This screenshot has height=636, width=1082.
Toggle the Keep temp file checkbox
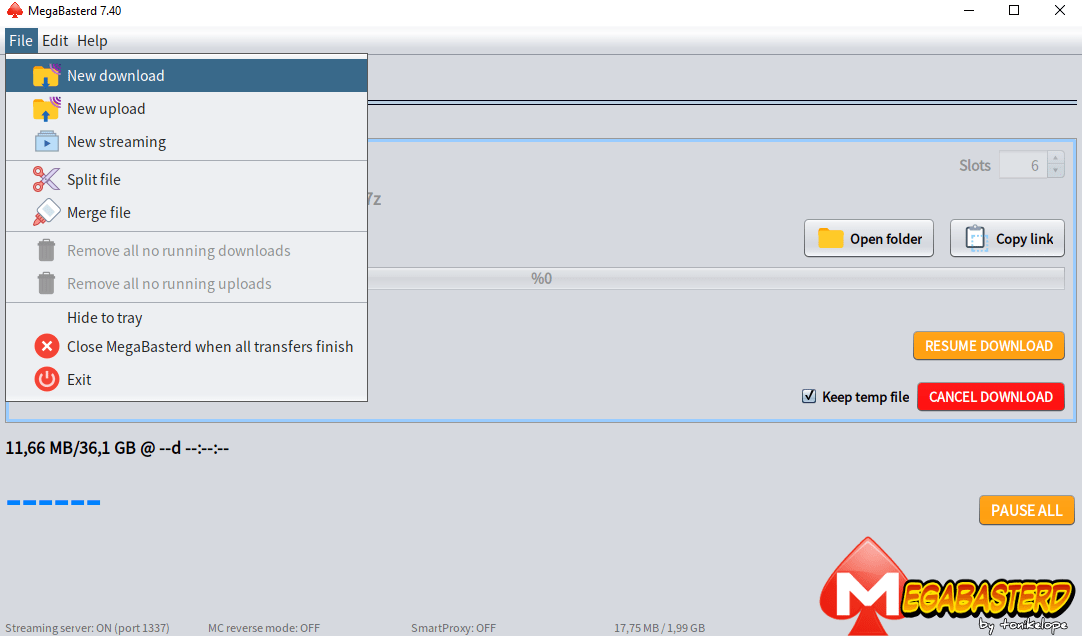pyautogui.click(x=809, y=396)
